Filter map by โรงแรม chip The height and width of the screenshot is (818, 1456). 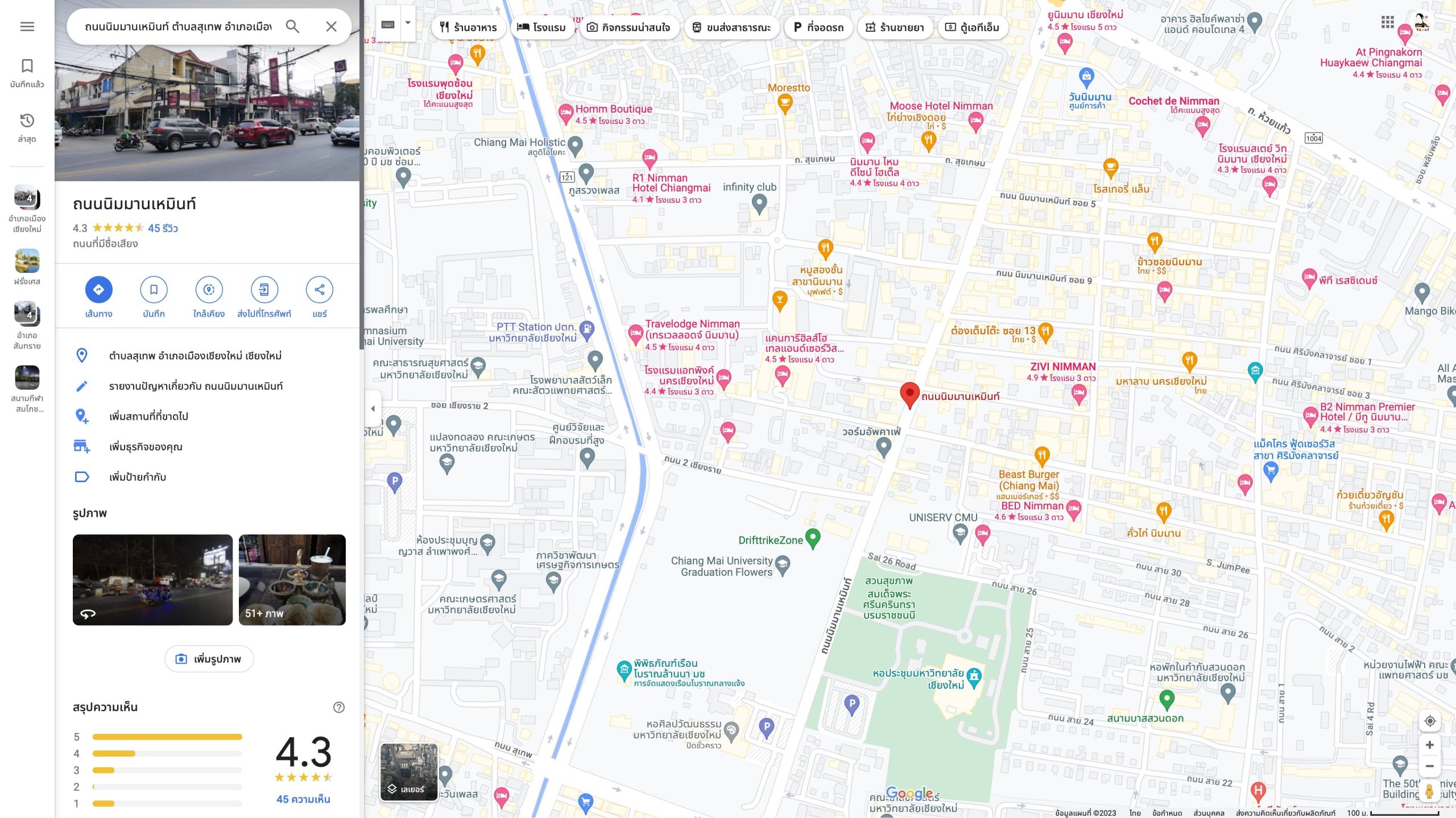coord(541,27)
